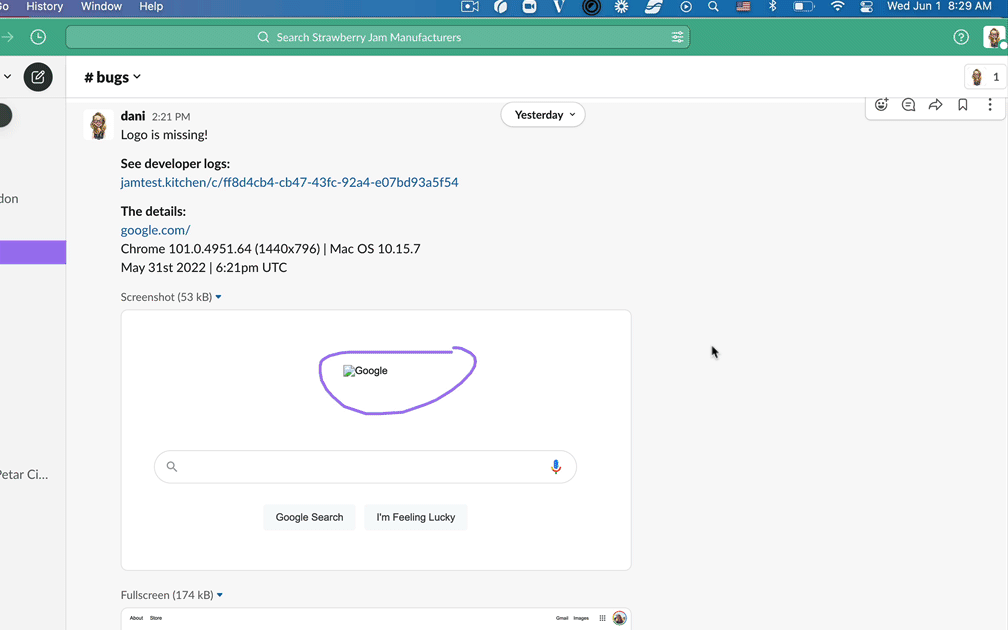Image resolution: width=1008 pixels, height=630 pixels.
Task: Open your profile avatar menu
Action: pyautogui.click(x=994, y=37)
